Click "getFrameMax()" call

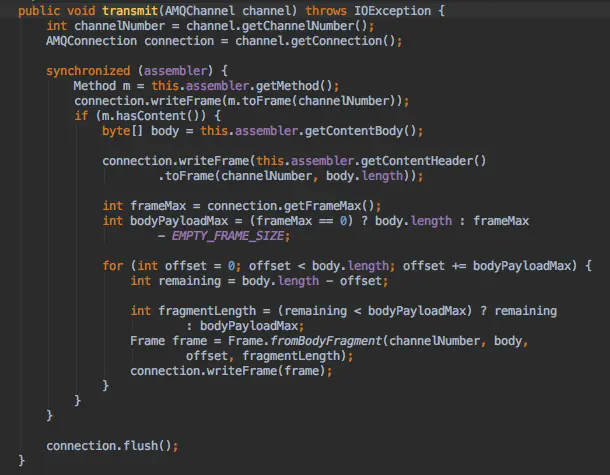[x=329, y=205]
